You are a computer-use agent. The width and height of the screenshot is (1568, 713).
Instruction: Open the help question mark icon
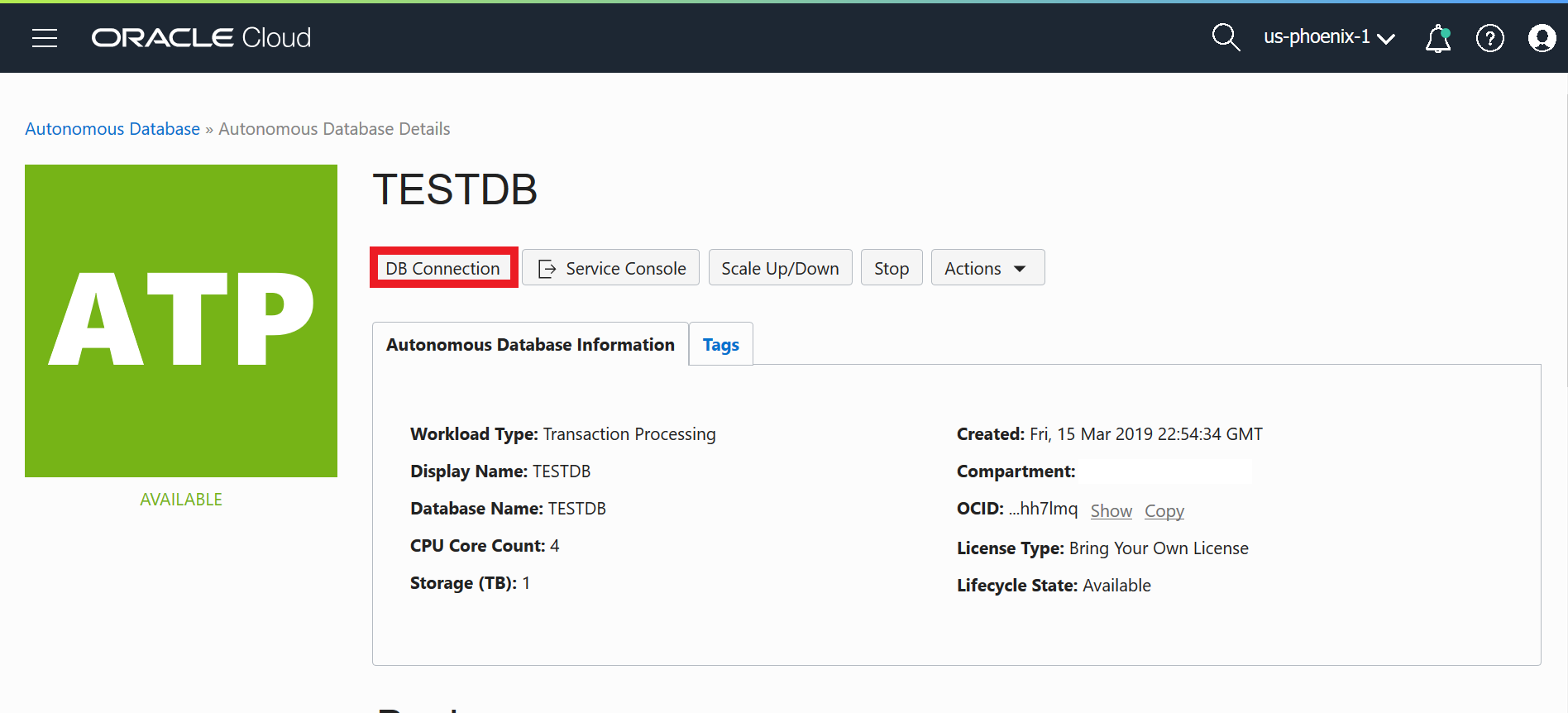point(1489,38)
